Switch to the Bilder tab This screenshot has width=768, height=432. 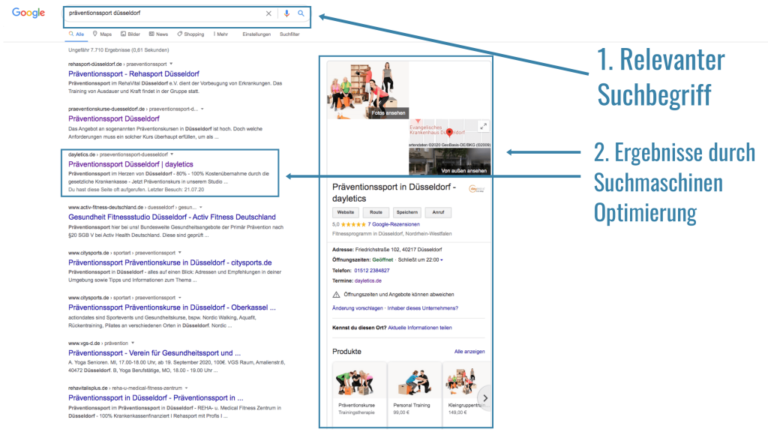click(x=130, y=34)
